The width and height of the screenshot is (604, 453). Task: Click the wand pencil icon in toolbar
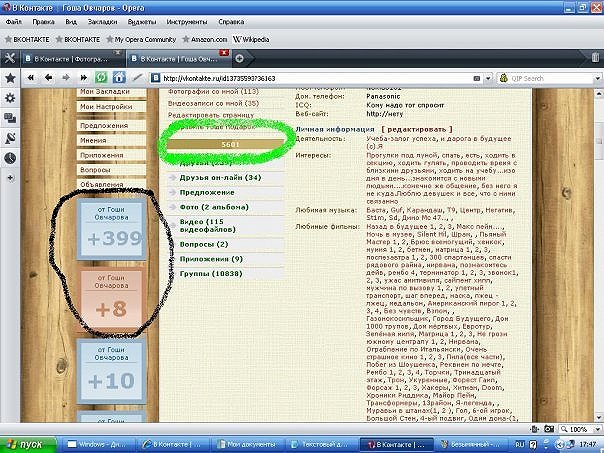point(138,78)
